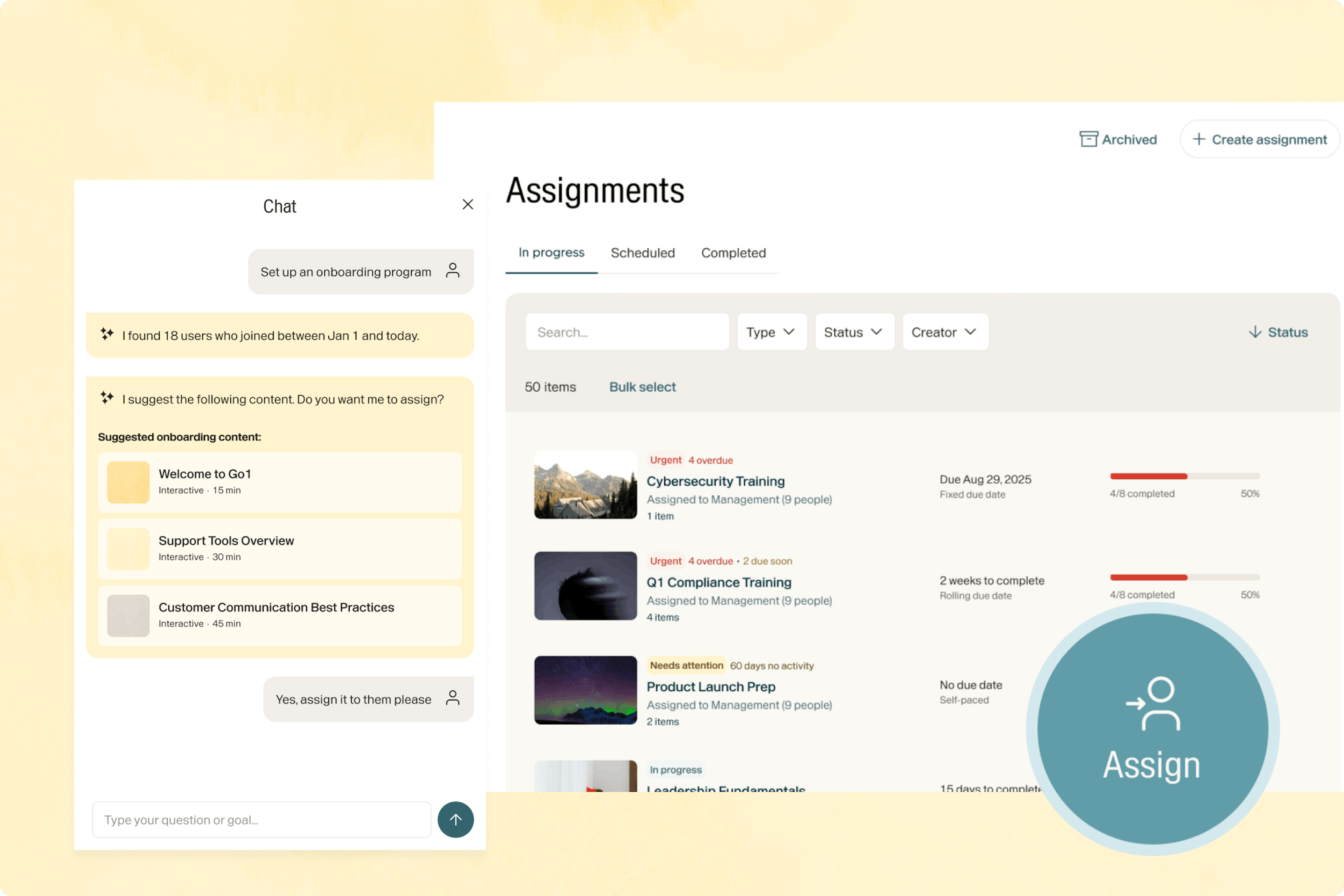This screenshot has height=896, width=1344.
Task: Switch to the Scheduled tab
Action: tap(642, 253)
